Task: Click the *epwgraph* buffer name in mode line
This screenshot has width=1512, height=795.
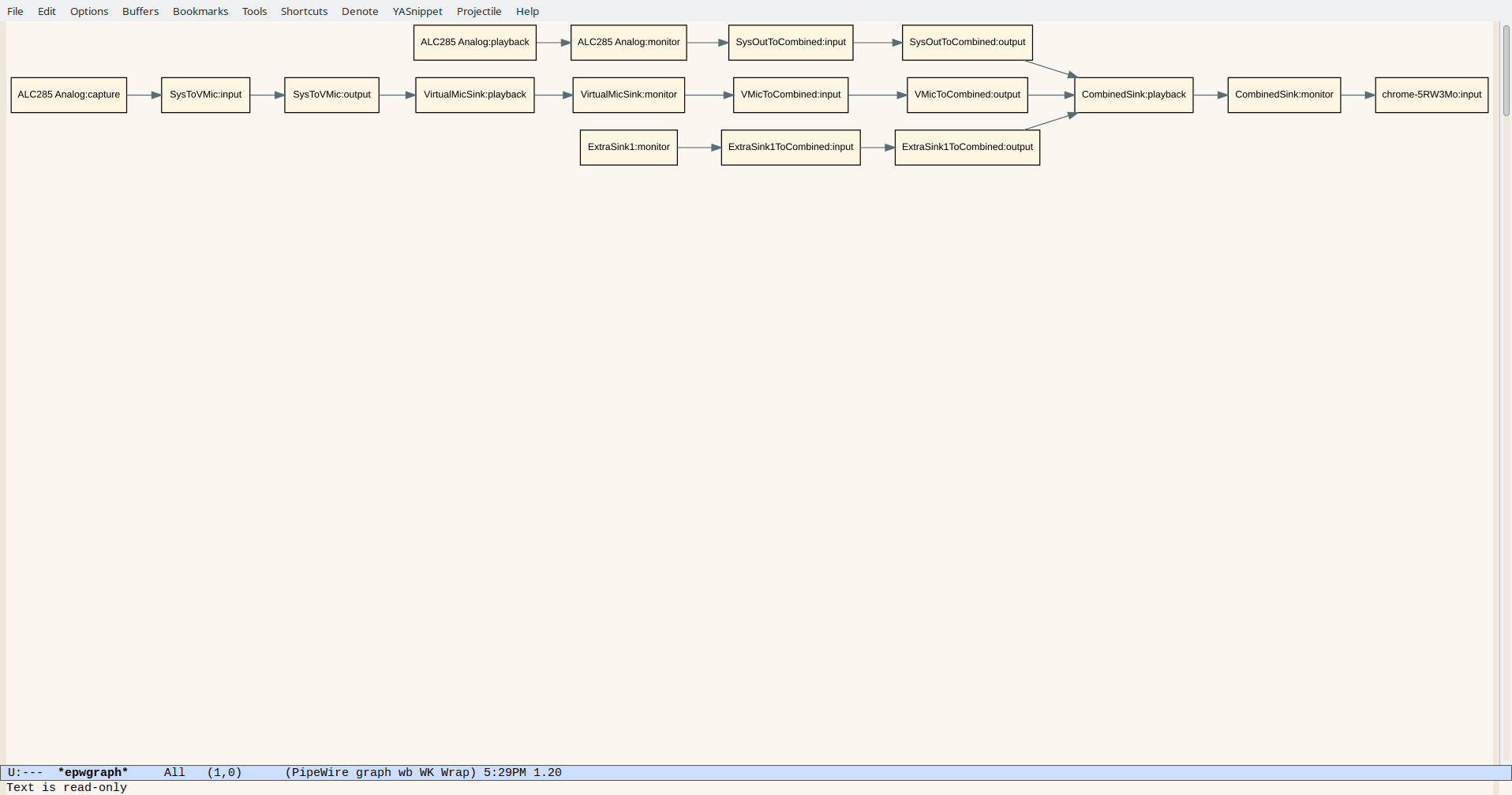Action: click(x=92, y=772)
